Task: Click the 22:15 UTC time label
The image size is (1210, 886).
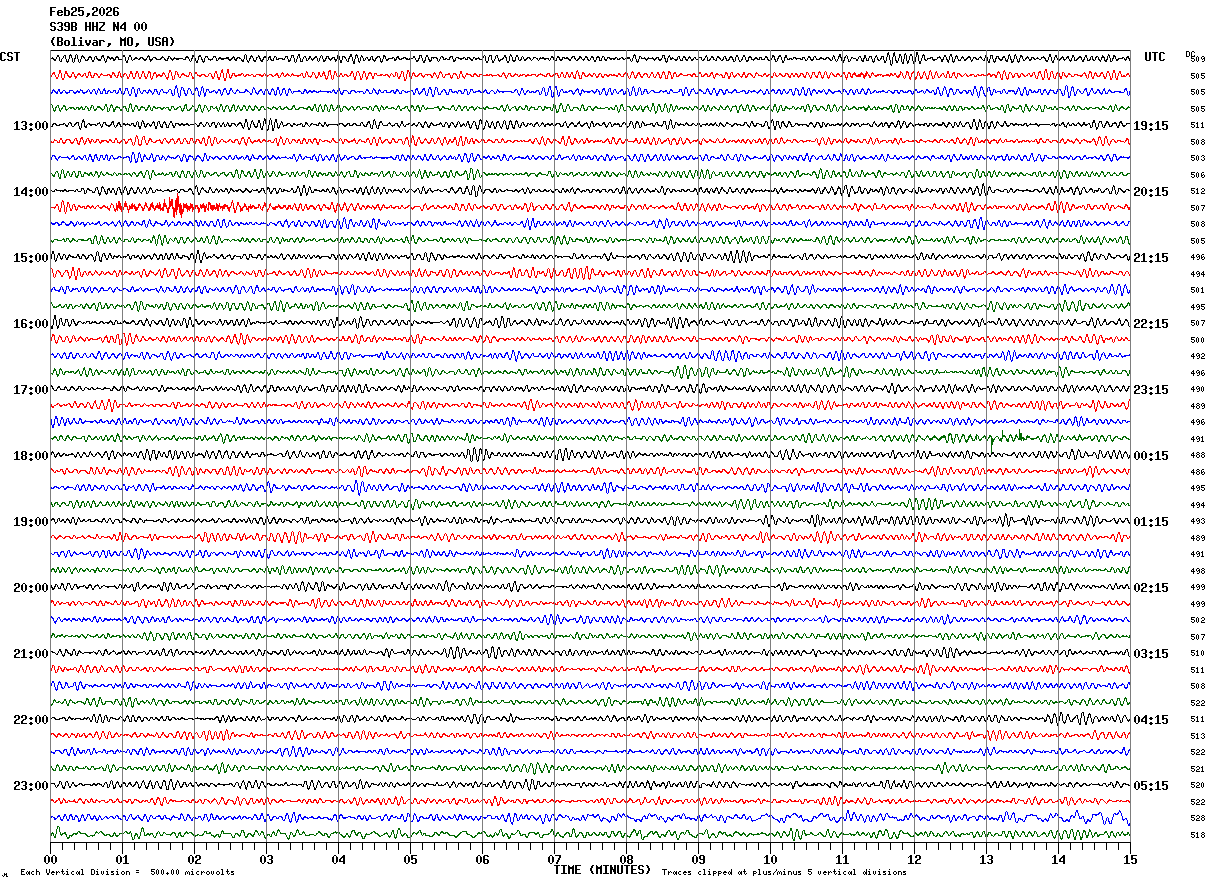Action: pyautogui.click(x=1151, y=324)
